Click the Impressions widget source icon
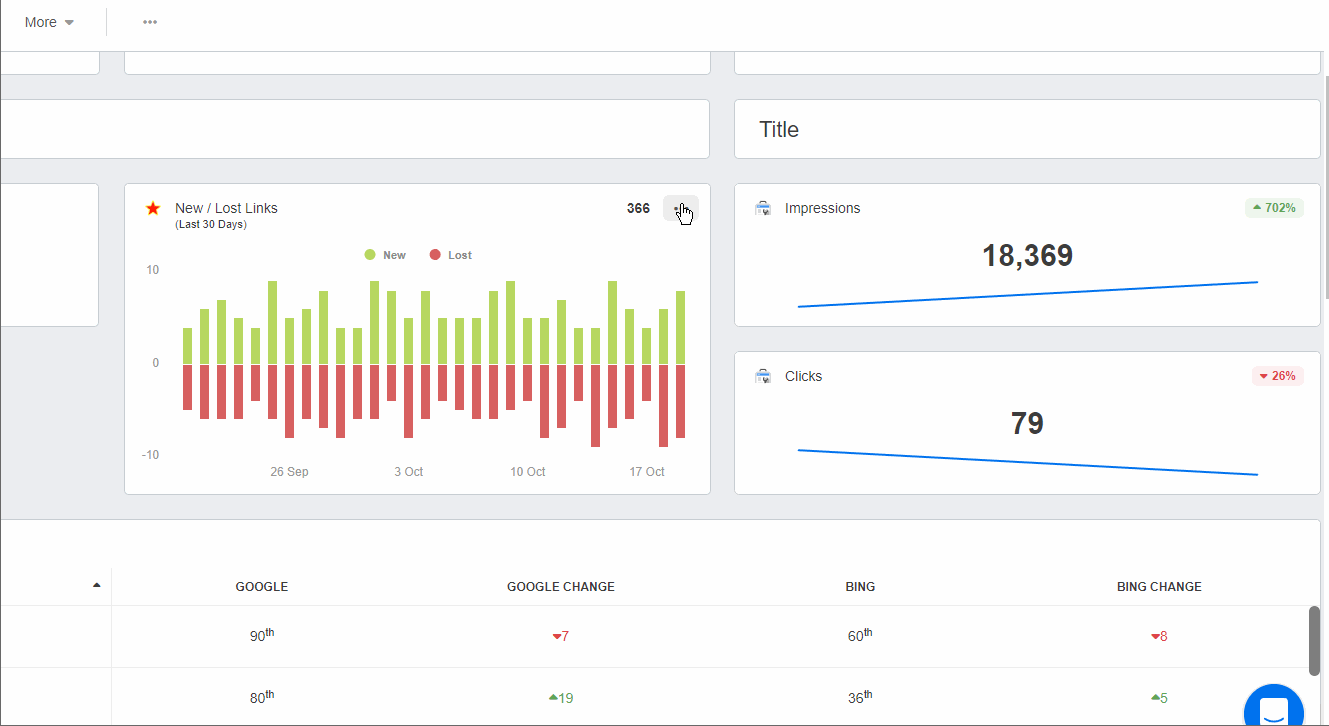 pyautogui.click(x=763, y=208)
